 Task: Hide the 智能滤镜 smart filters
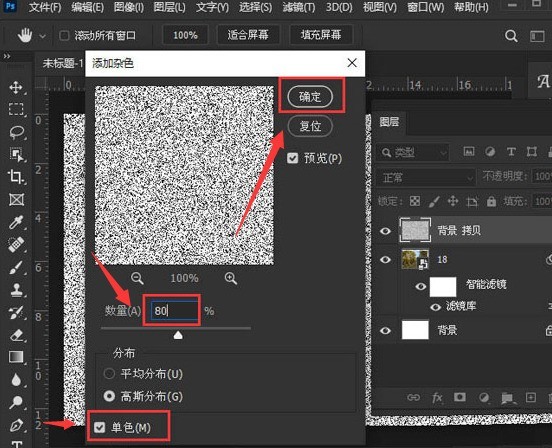420,286
